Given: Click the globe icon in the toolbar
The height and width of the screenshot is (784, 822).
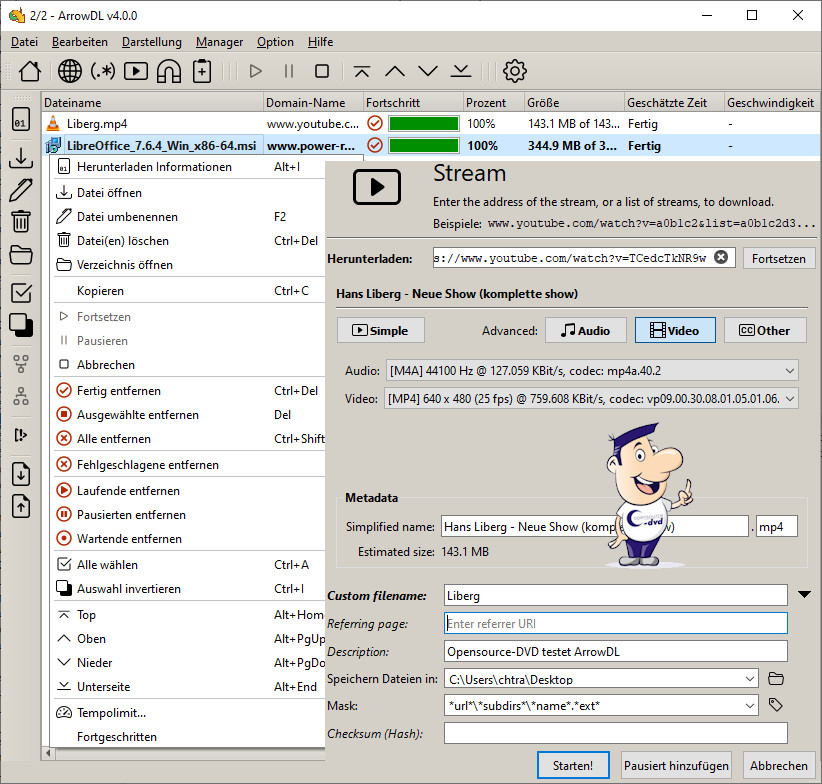Looking at the screenshot, I should point(70,71).
